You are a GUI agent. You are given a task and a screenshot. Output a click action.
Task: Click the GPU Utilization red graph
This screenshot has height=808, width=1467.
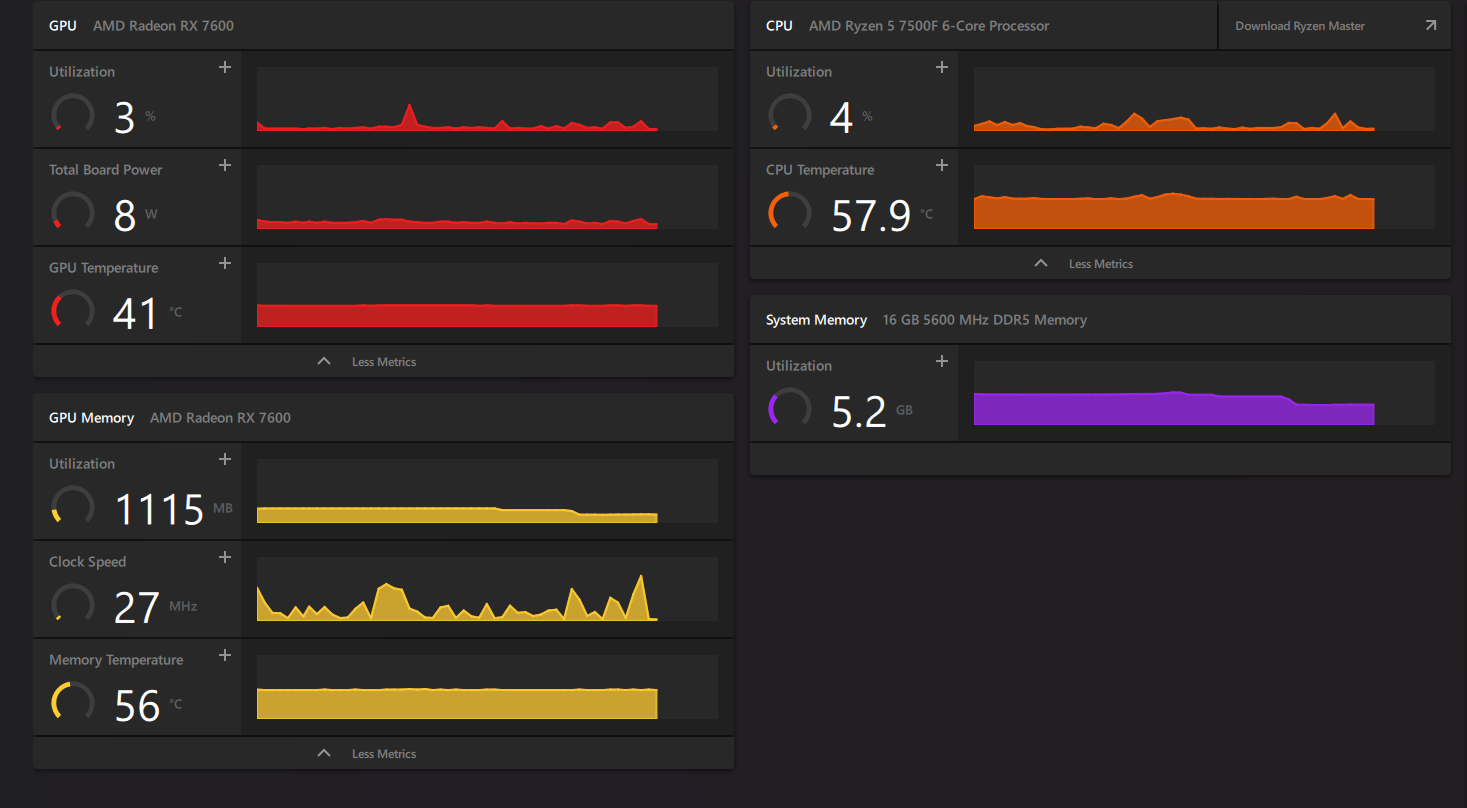pyautogui.click(x=487, y=99)
